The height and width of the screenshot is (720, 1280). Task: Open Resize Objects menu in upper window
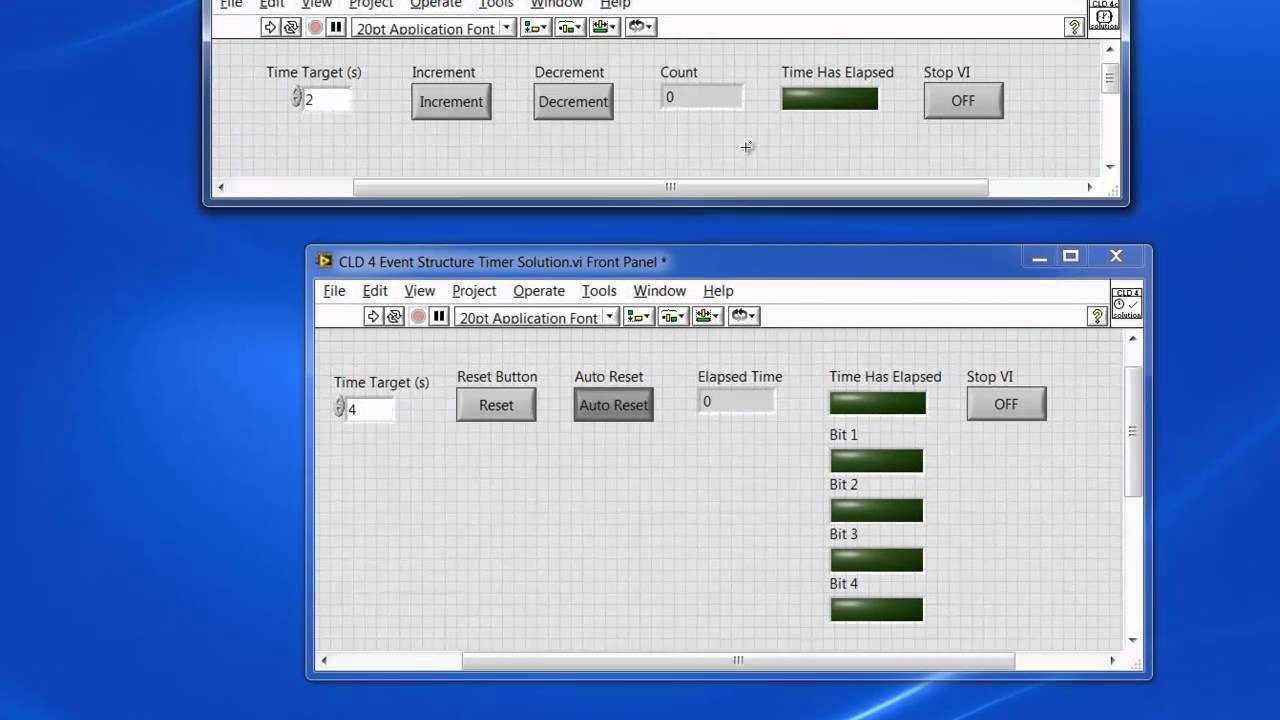605,28
